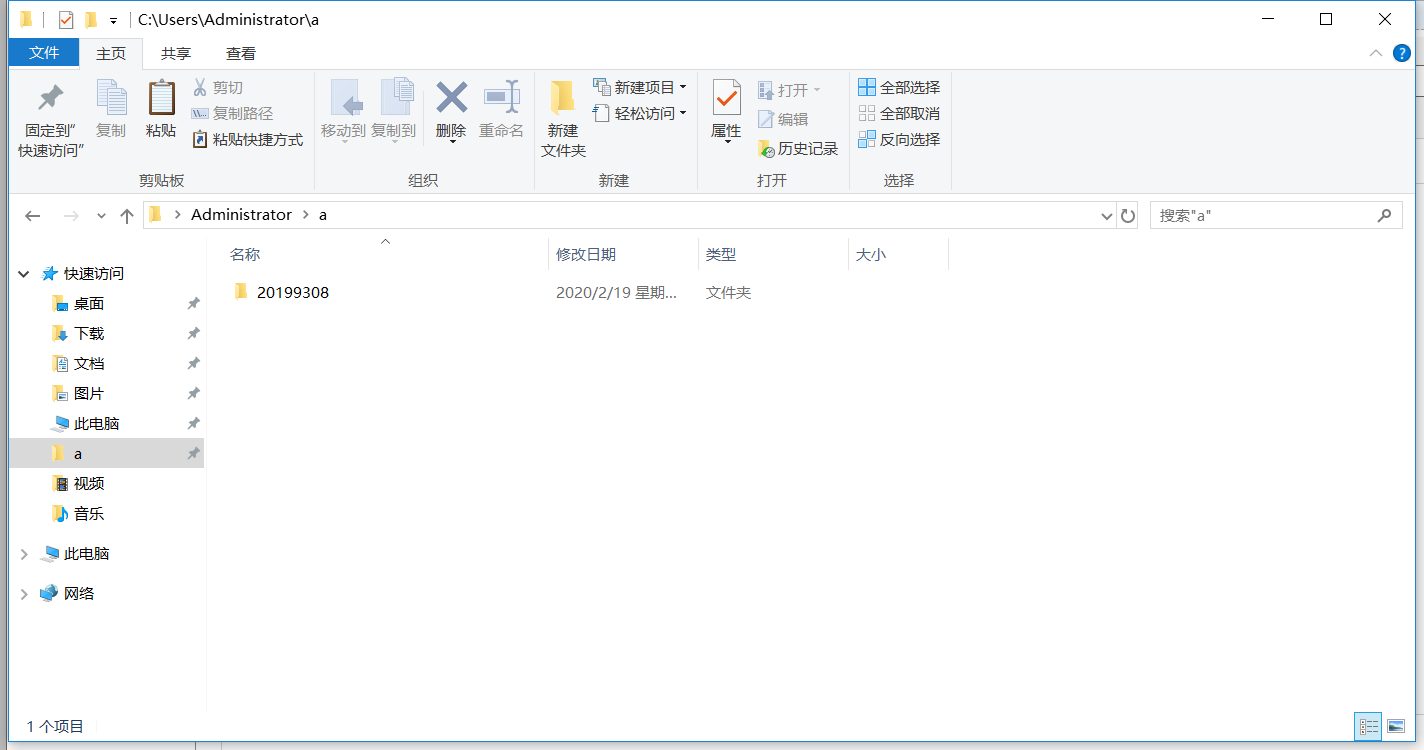Image resolution: width=1424 pixels, height=750 pixels.
Task: Expand This PC (此电脑) tree node
Action: (x=24, y=554)
